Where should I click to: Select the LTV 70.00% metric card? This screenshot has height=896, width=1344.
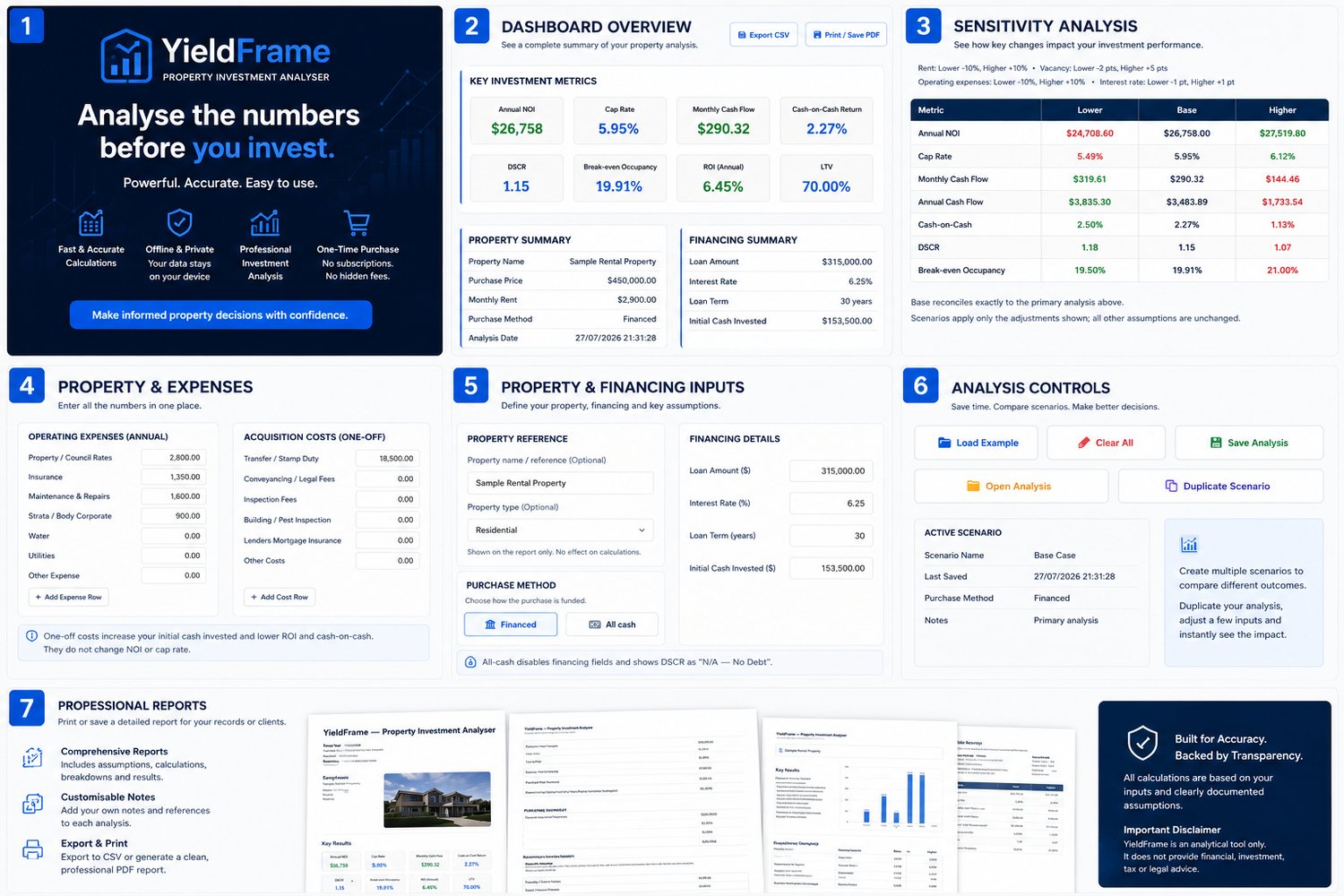click(827, 178)
